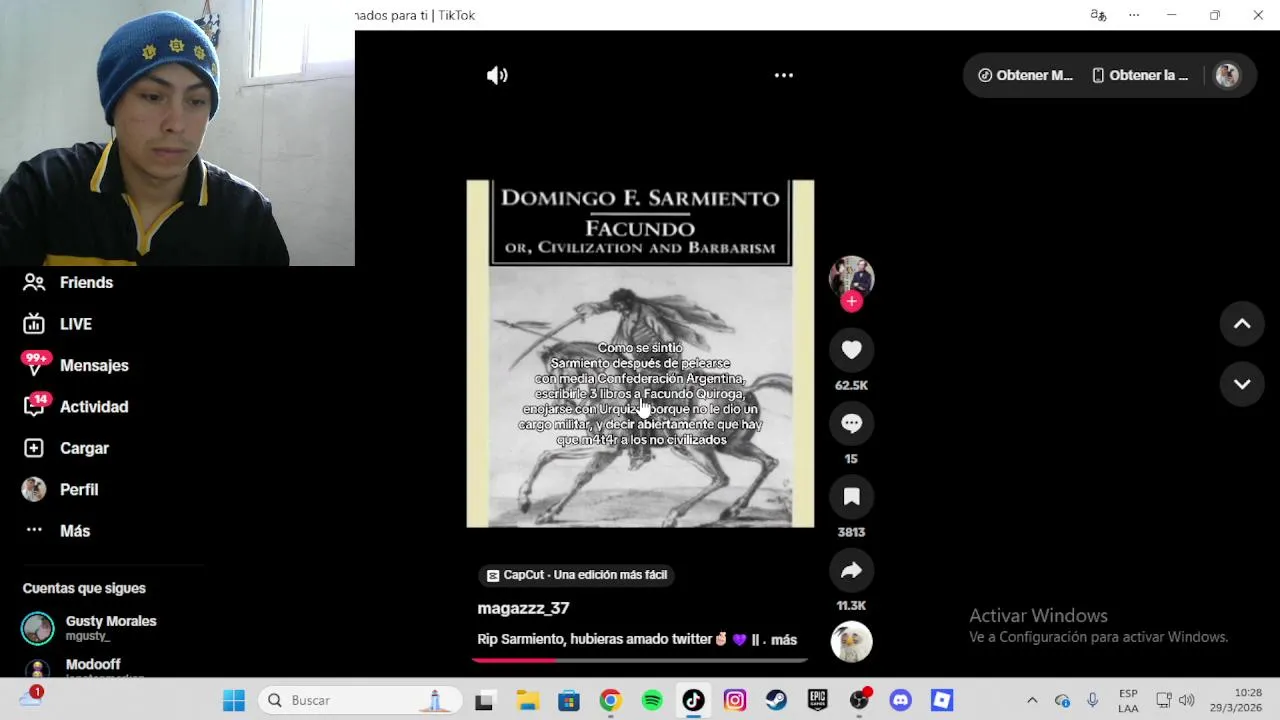The height and width of the screenshot is (720, 1280).
Task: Open Microsoft Store from the taskbar
Action: 569,700
